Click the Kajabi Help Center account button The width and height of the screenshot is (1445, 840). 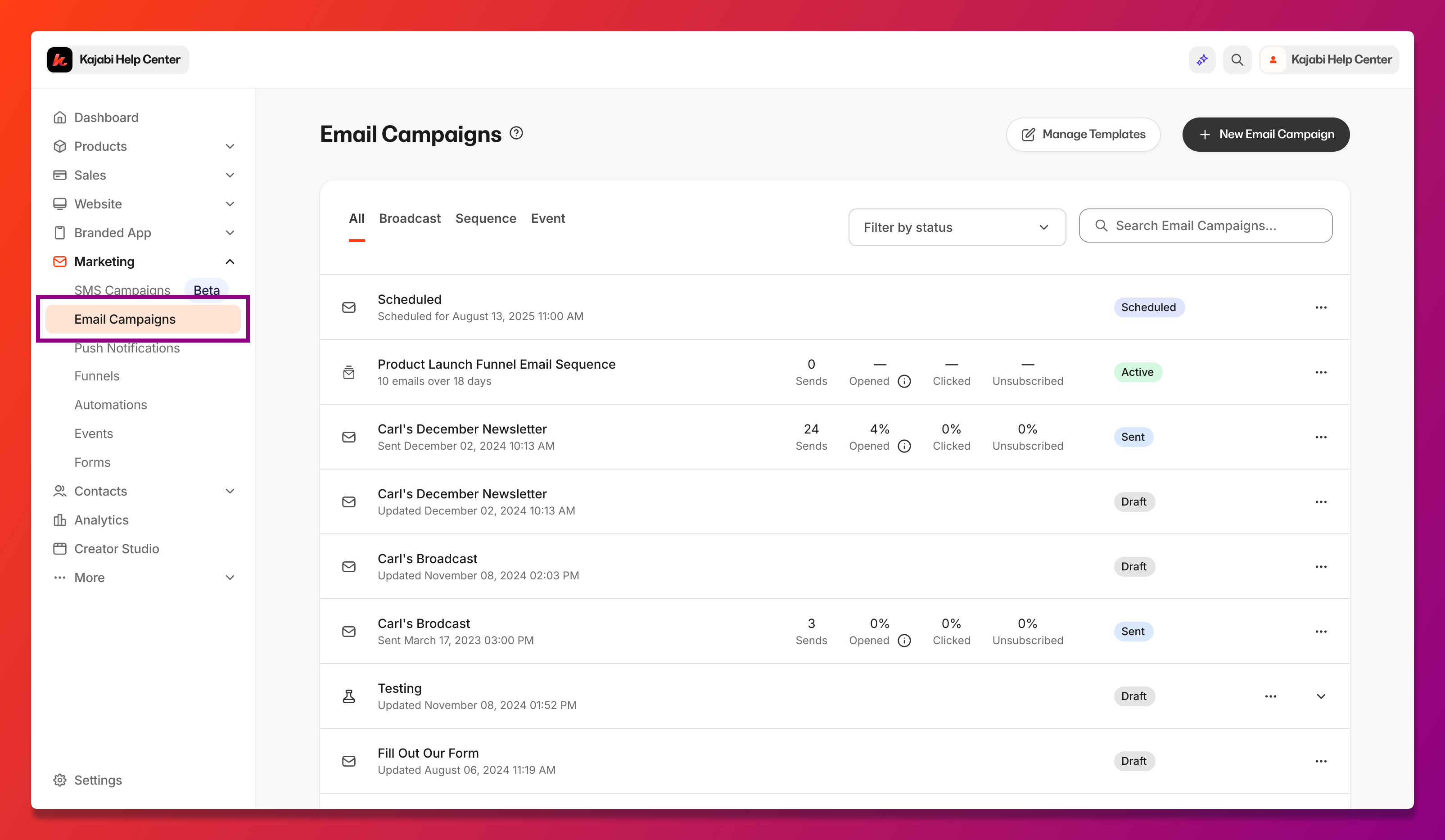[1328, 59]
